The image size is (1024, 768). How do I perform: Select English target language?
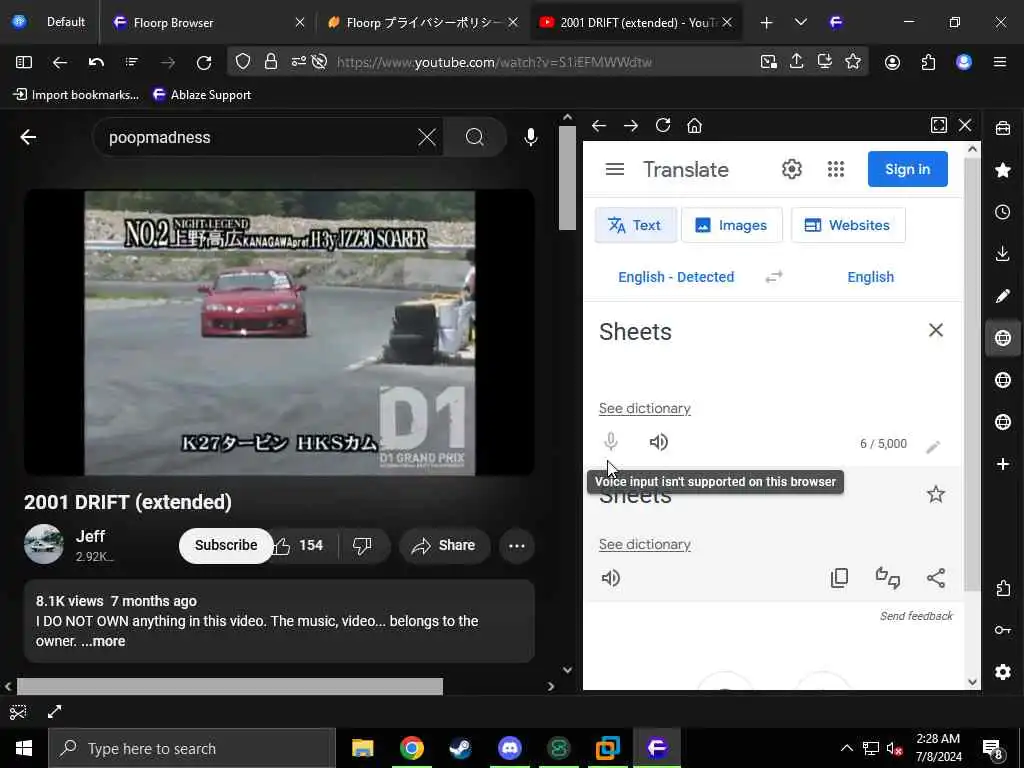click(871, 277)
